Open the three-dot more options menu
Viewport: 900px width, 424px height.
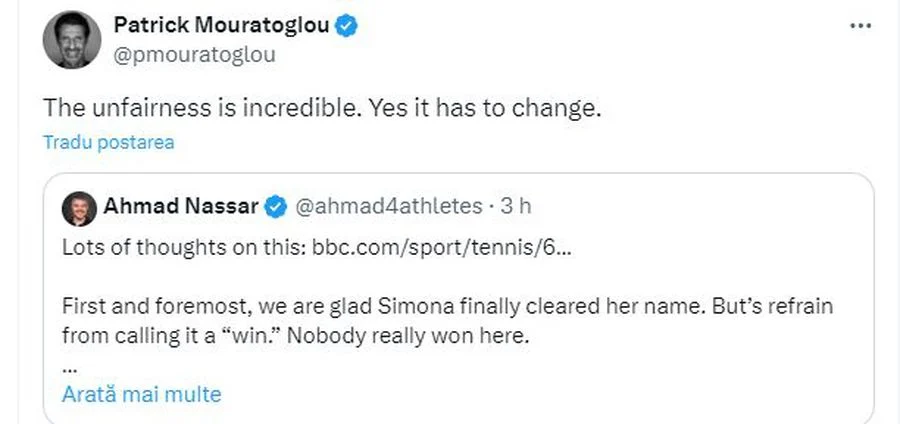pos(860,26)
